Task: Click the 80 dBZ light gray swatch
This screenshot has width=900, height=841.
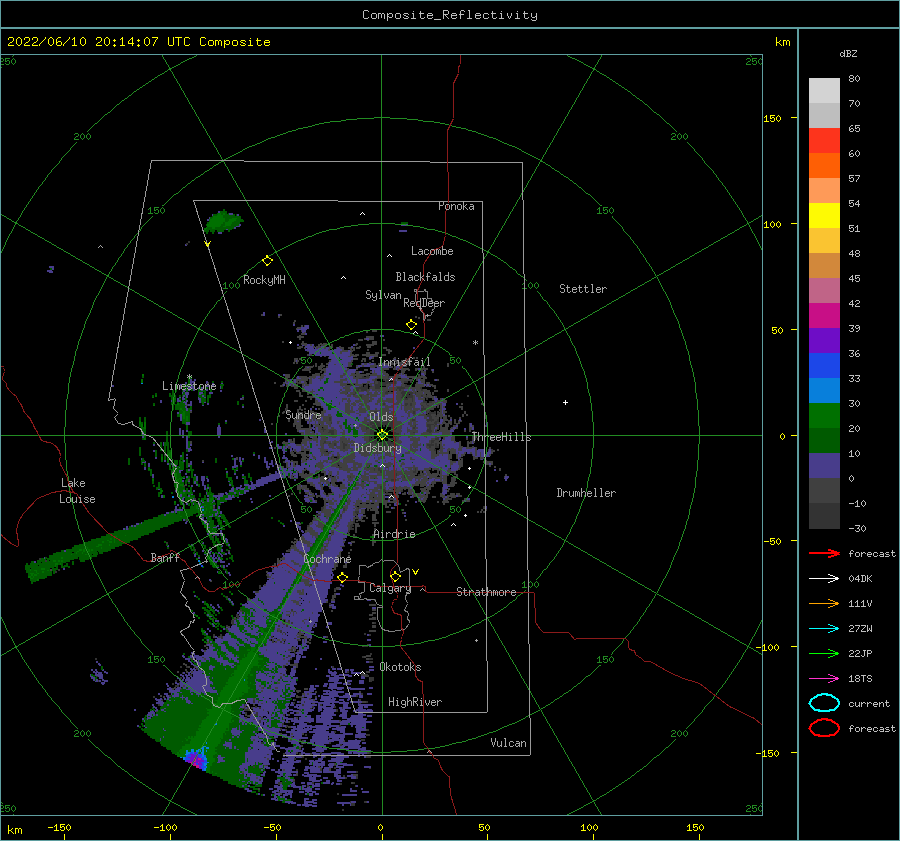Action: pos(824,91)
